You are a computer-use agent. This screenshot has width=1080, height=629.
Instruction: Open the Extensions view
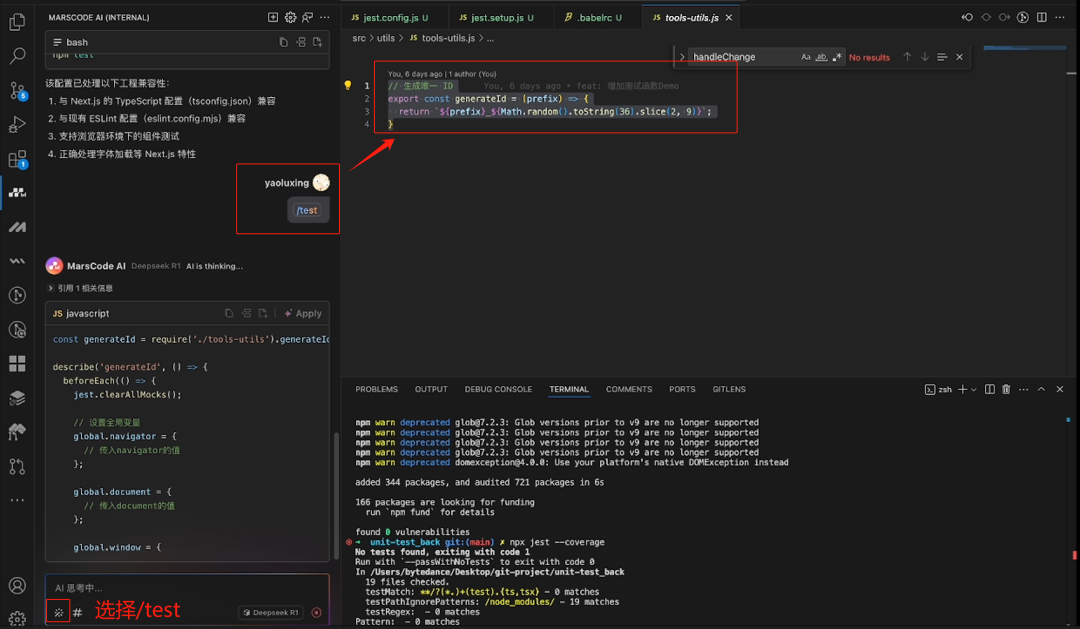17,159
